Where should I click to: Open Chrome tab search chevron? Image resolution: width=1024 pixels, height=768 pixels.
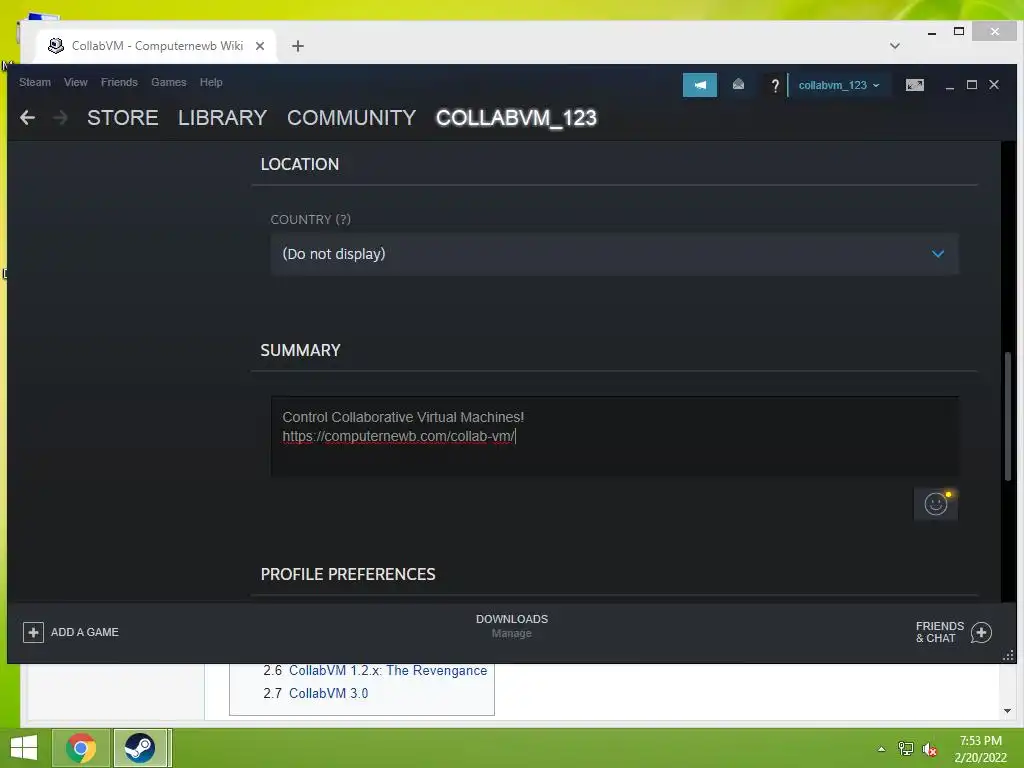coord(895,46)
